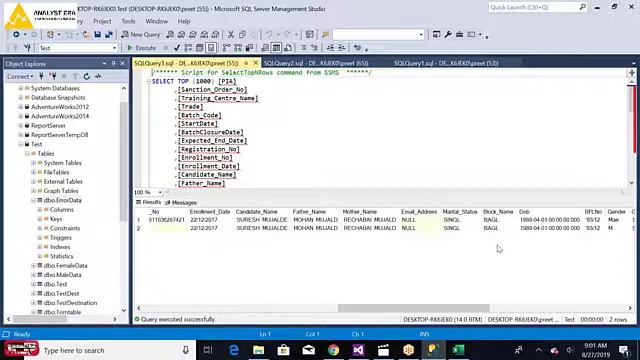
Task: Open the Help menu
Action: coord(184,21)
